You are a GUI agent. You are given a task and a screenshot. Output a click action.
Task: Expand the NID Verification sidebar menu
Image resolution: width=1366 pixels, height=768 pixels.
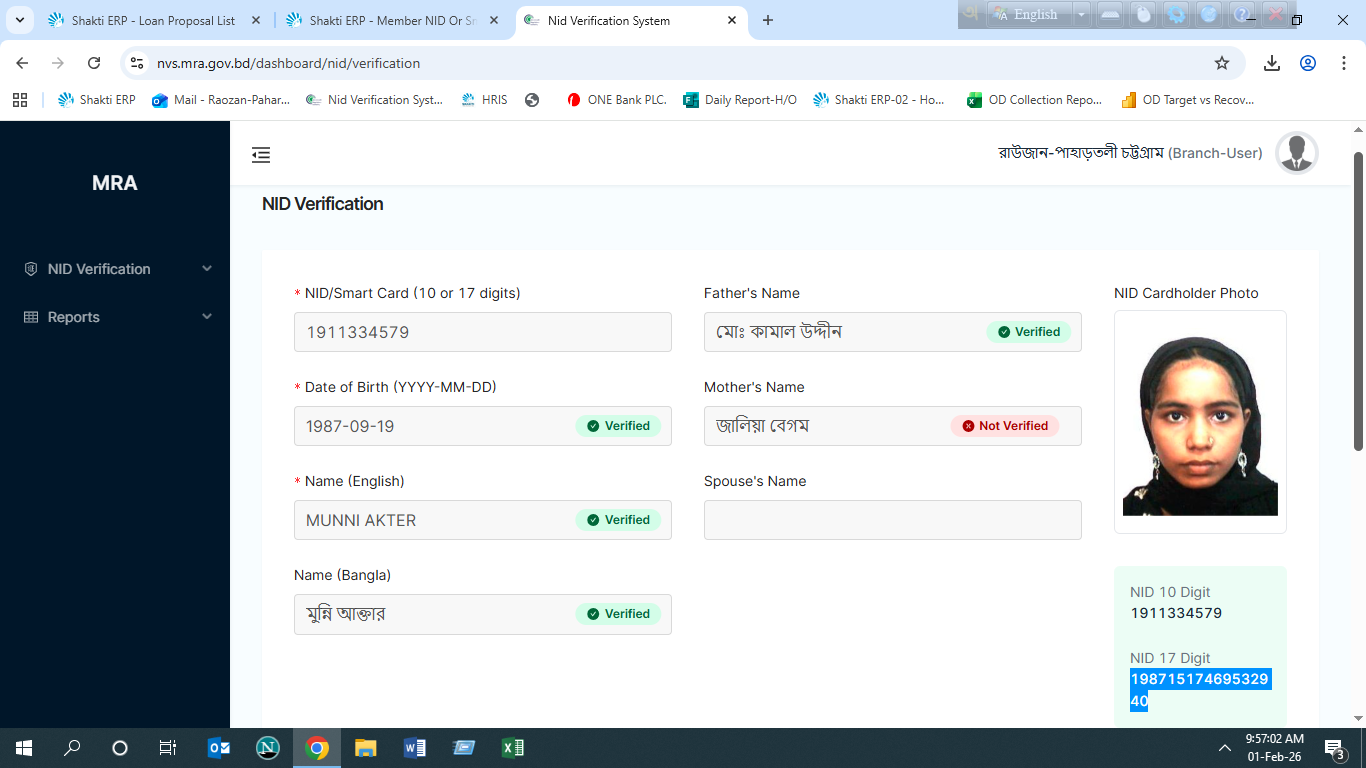(115, 269)
